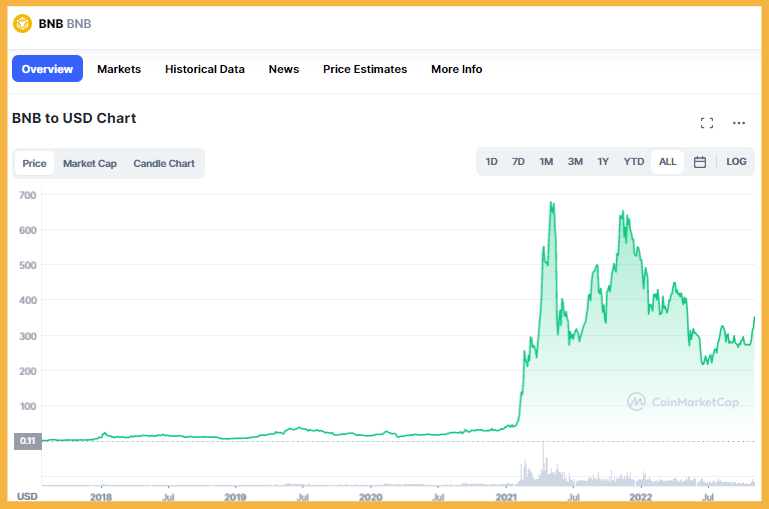Select the Overview tab
This screenshot has height=509, width=769.
pyautogui.click(x=47, y=69)
